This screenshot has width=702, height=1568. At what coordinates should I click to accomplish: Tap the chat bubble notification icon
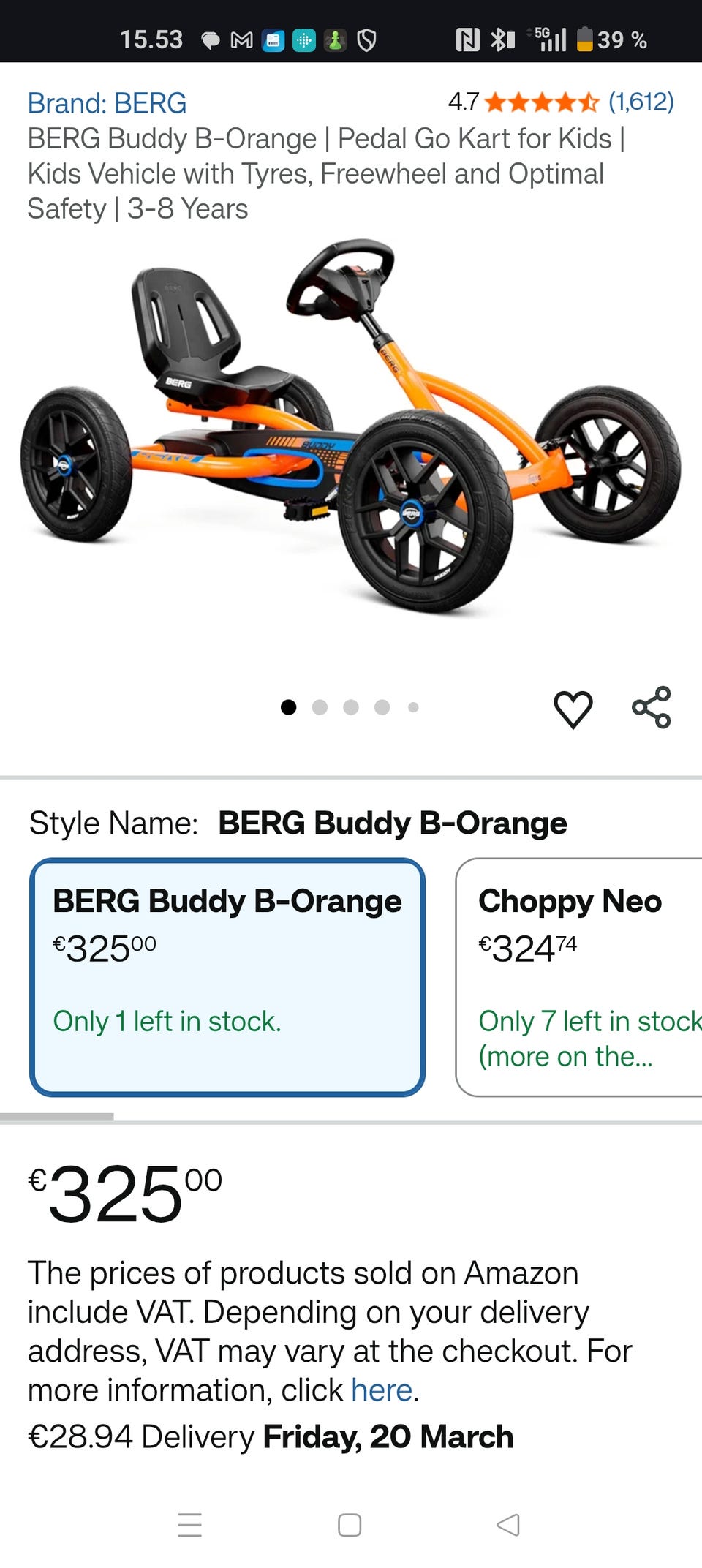click(x=211, y=40)
